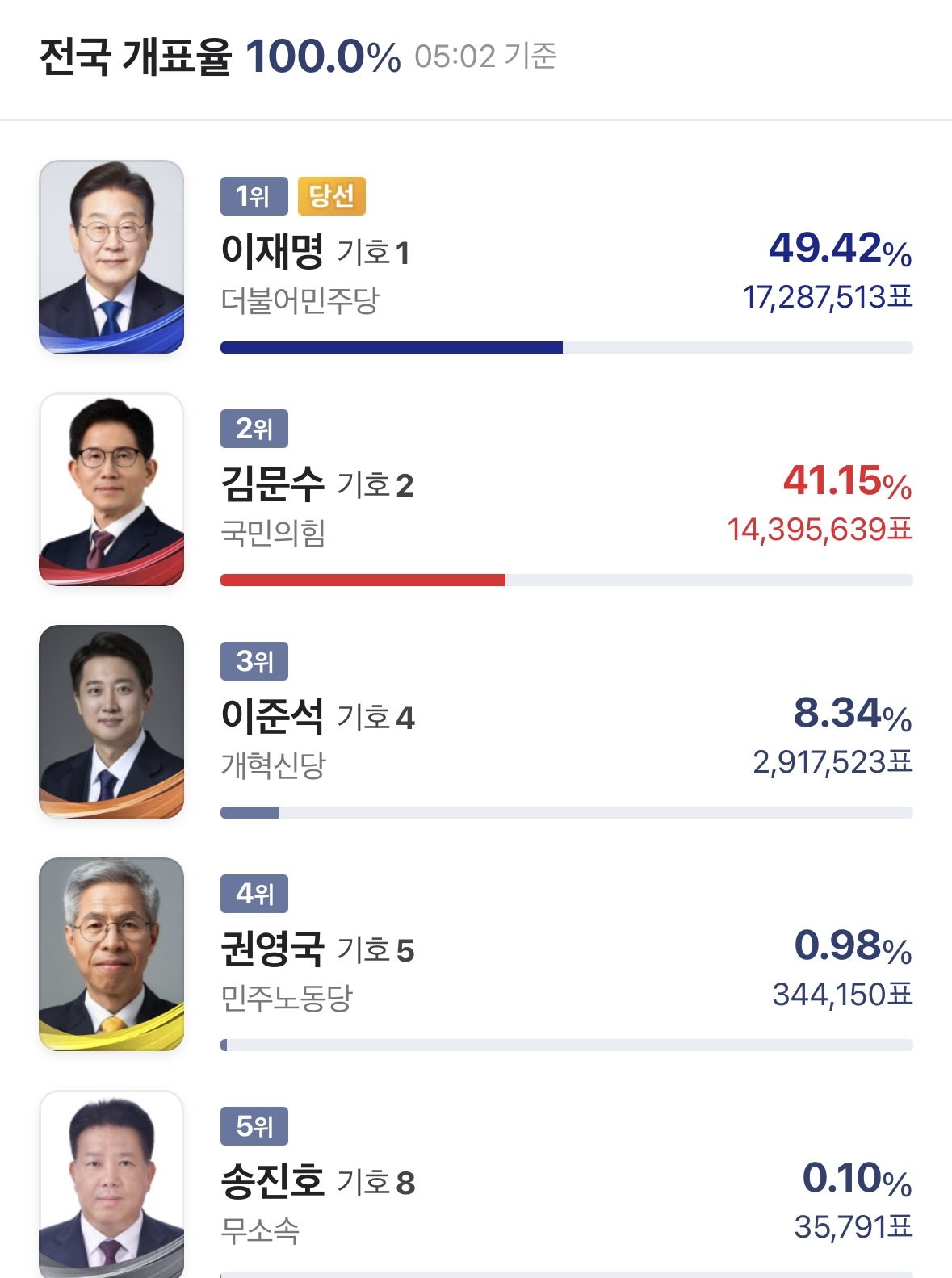
Task: Click the 5위 rank badge
Action: [254, 1126]
